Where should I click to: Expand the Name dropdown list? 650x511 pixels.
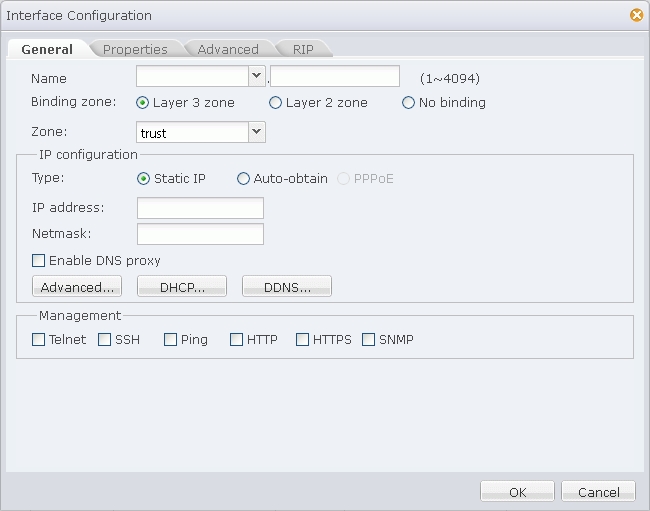point(257,76)
